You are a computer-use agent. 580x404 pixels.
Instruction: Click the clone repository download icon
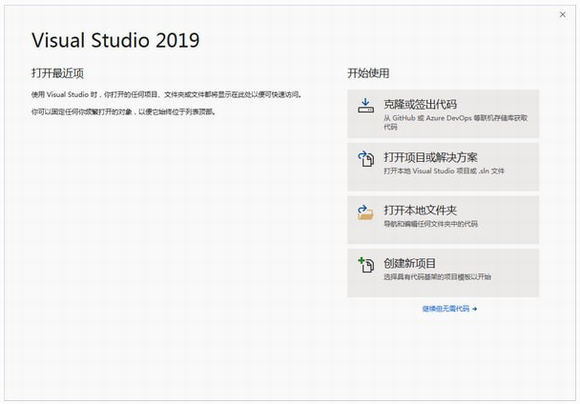click(x=365, y=106)
